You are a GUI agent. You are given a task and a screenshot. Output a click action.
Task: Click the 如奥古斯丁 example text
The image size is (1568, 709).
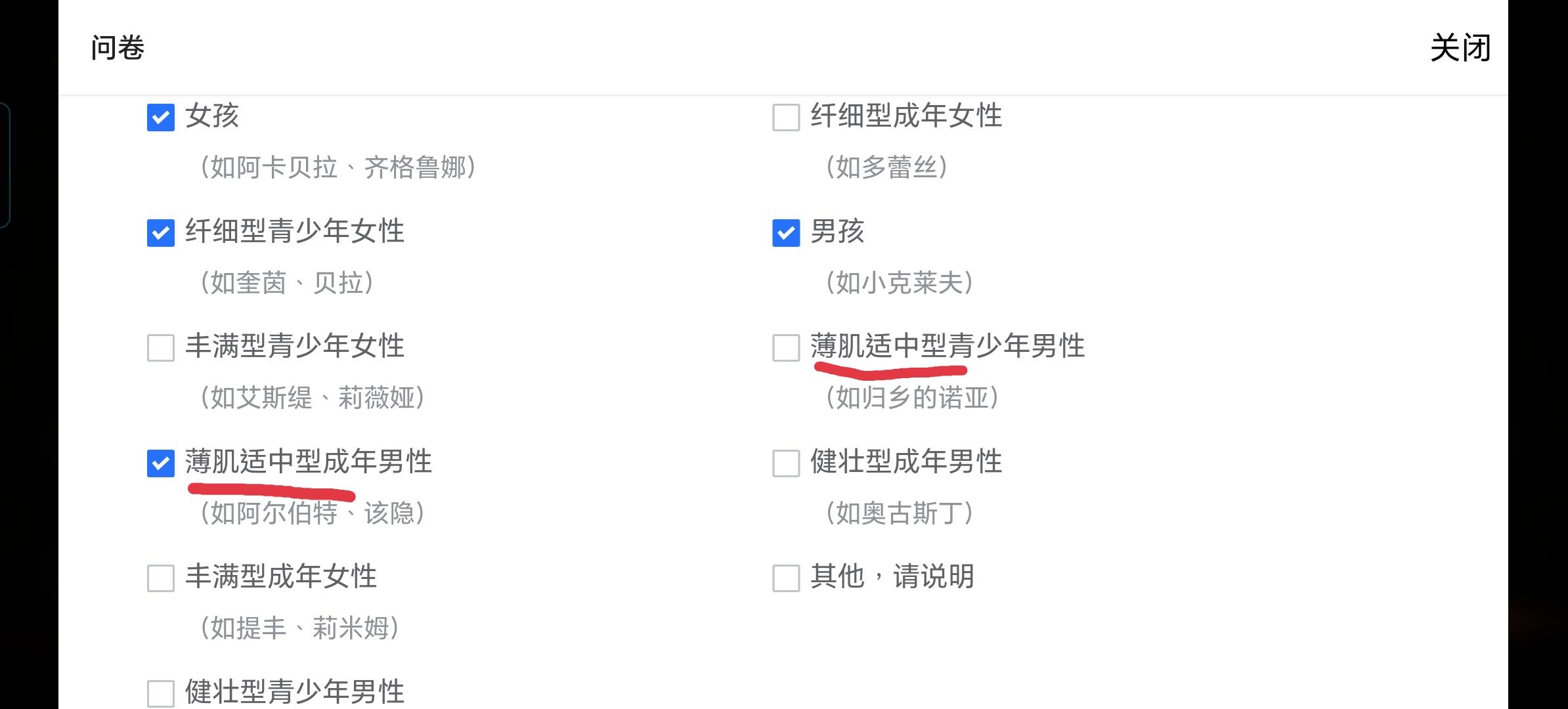coord(899,513)
